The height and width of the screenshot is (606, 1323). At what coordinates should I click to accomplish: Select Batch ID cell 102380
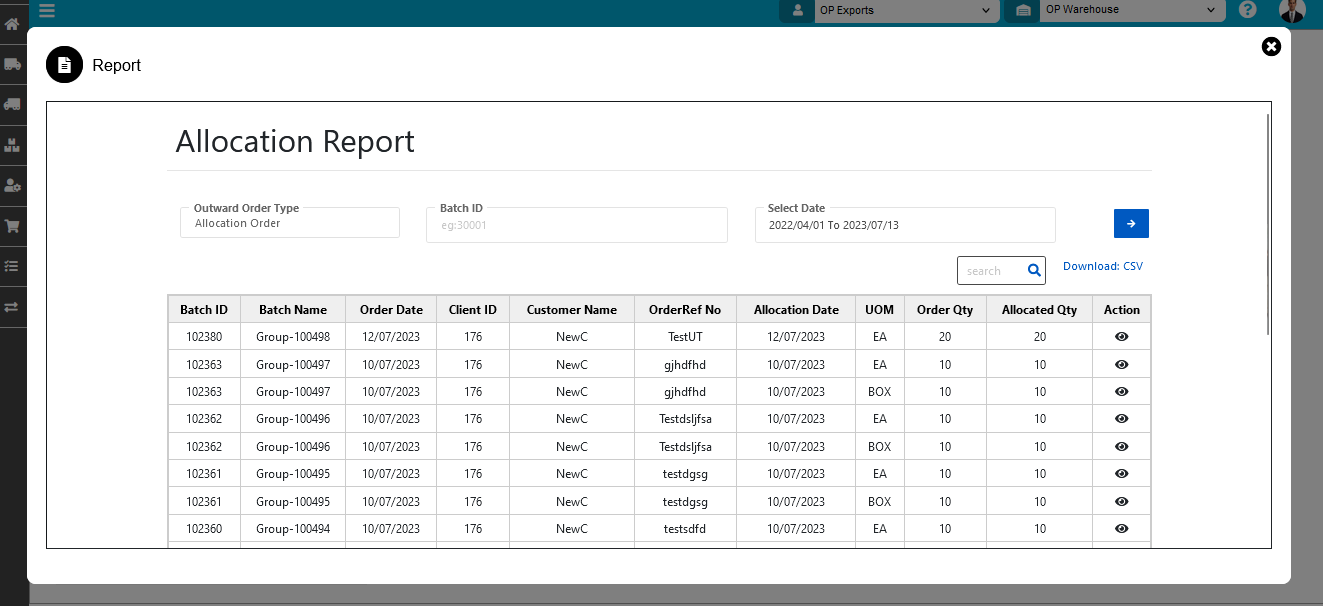pos(204,337)
